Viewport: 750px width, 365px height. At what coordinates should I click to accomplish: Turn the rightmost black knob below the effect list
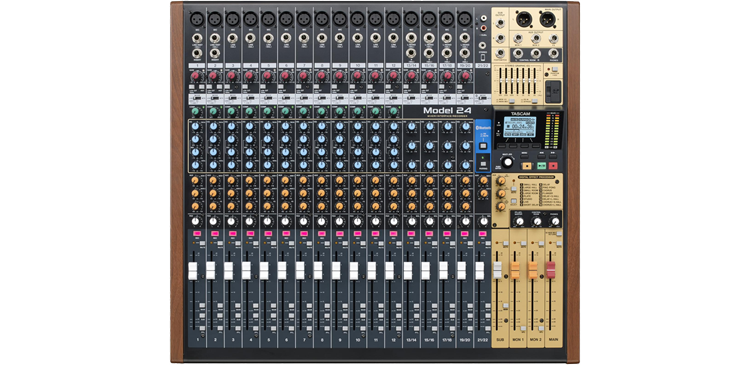point(555,221)
